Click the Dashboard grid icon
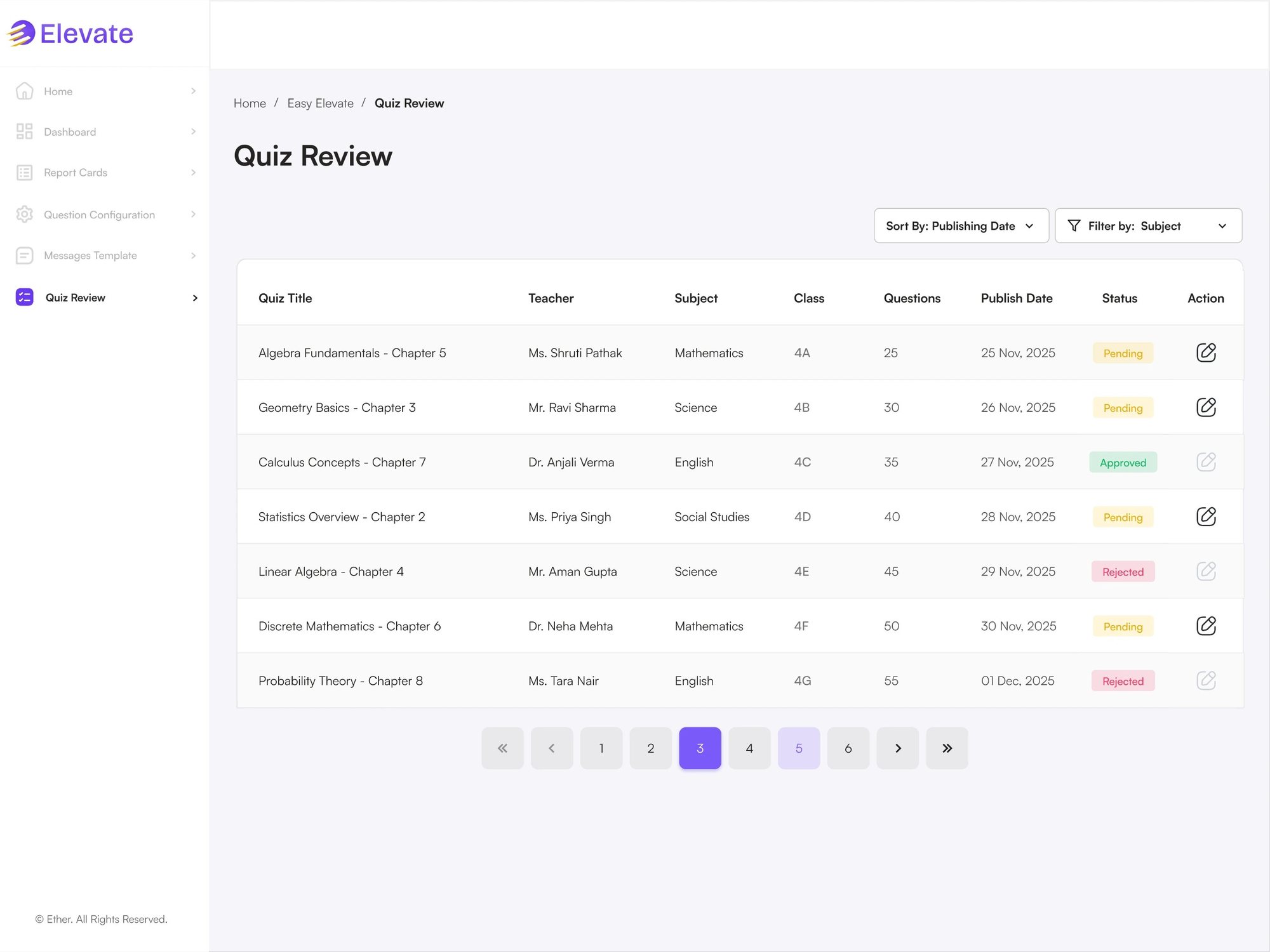This screenshot has width=1270, height=952. (x=24, y=131)
